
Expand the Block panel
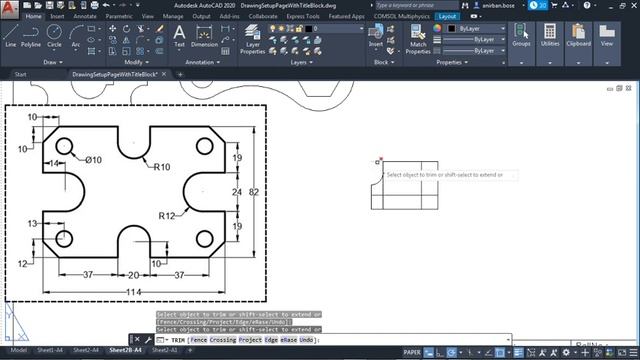pyautogui.click(x=384, y=62)
